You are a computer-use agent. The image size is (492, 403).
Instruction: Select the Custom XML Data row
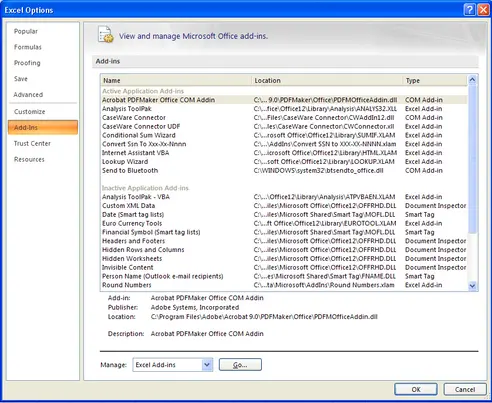click(284, 206)
